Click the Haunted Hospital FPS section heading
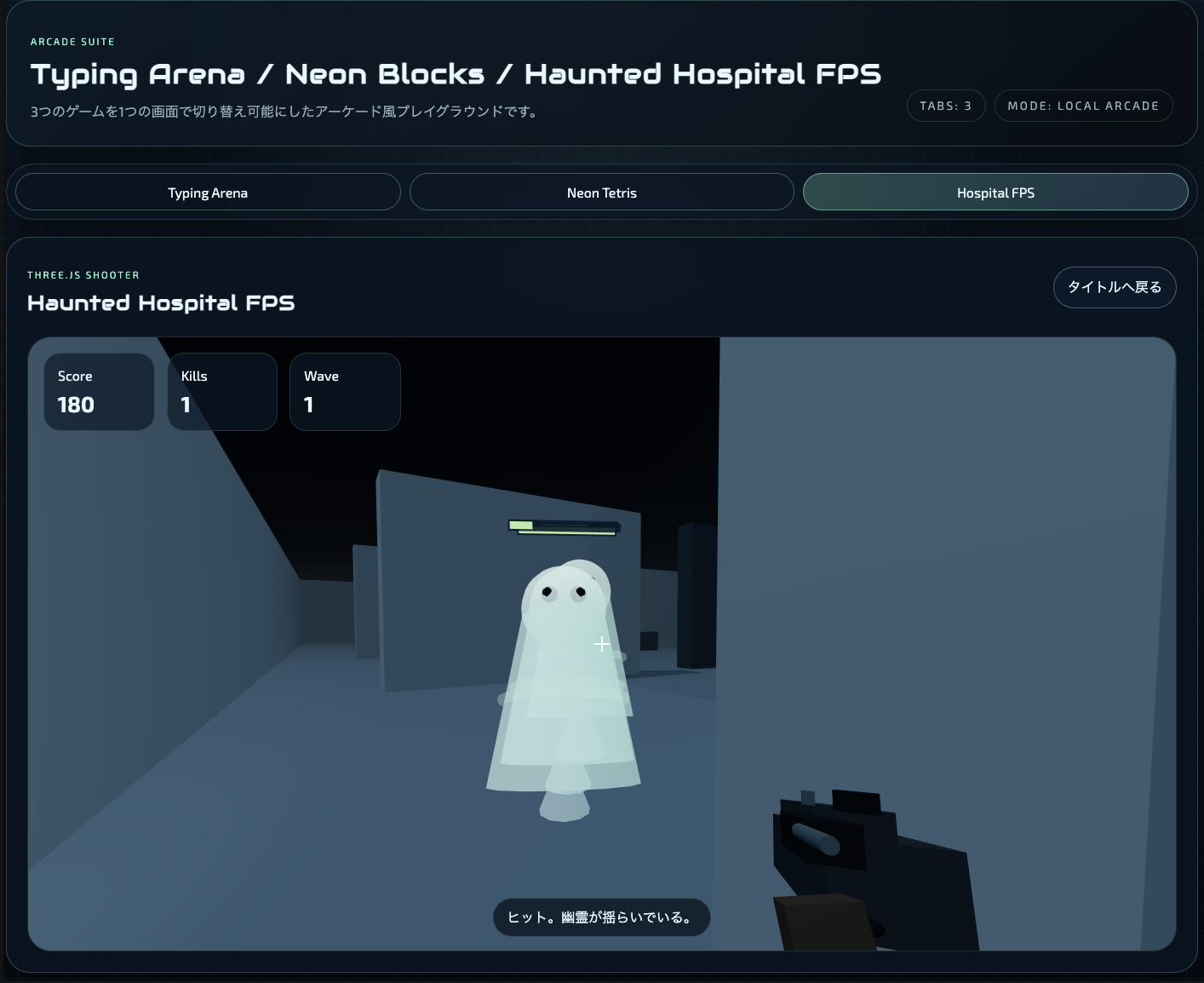Image resolution: width=1204 pixels, height=983 pixels. (x=161, y=303)
